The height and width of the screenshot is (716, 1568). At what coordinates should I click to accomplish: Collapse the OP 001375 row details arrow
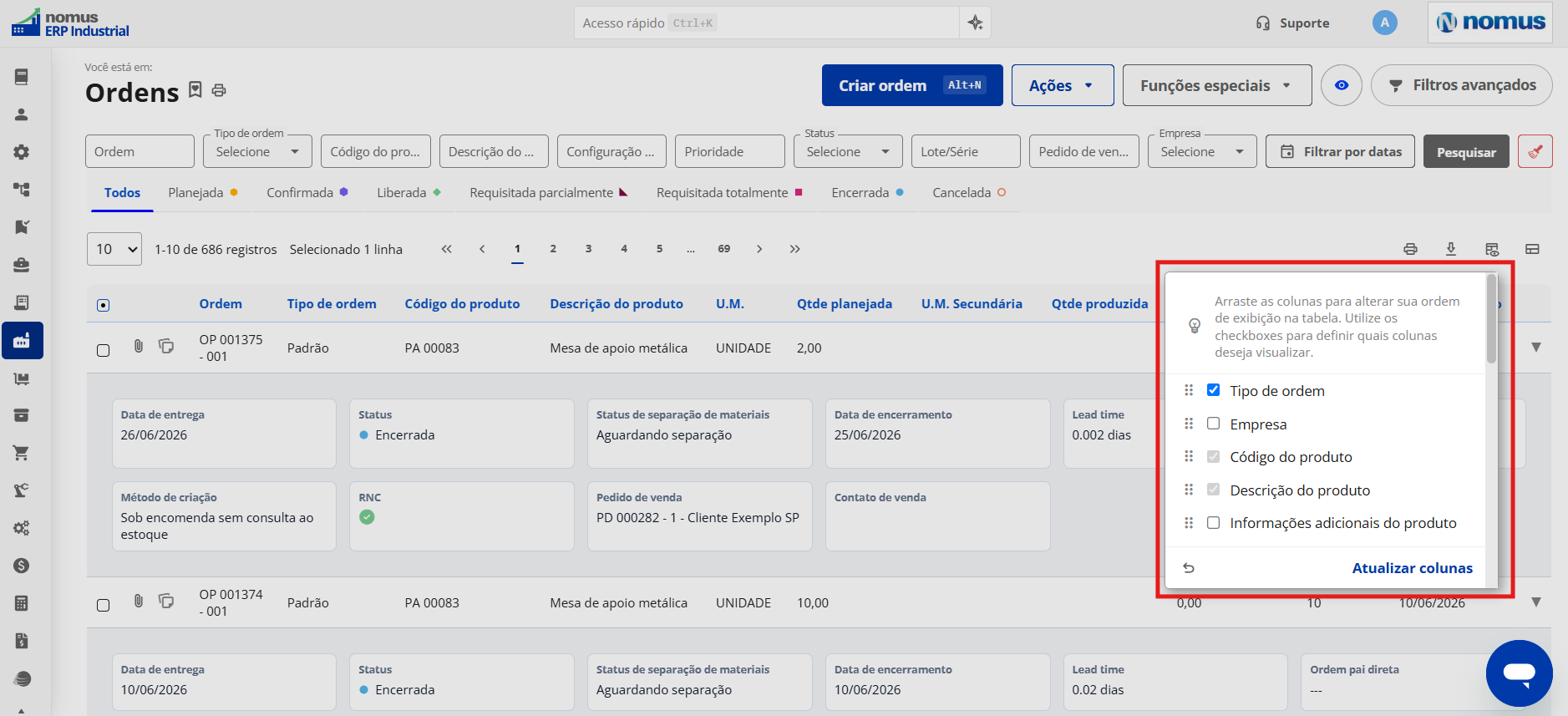tap(1536, 347)
